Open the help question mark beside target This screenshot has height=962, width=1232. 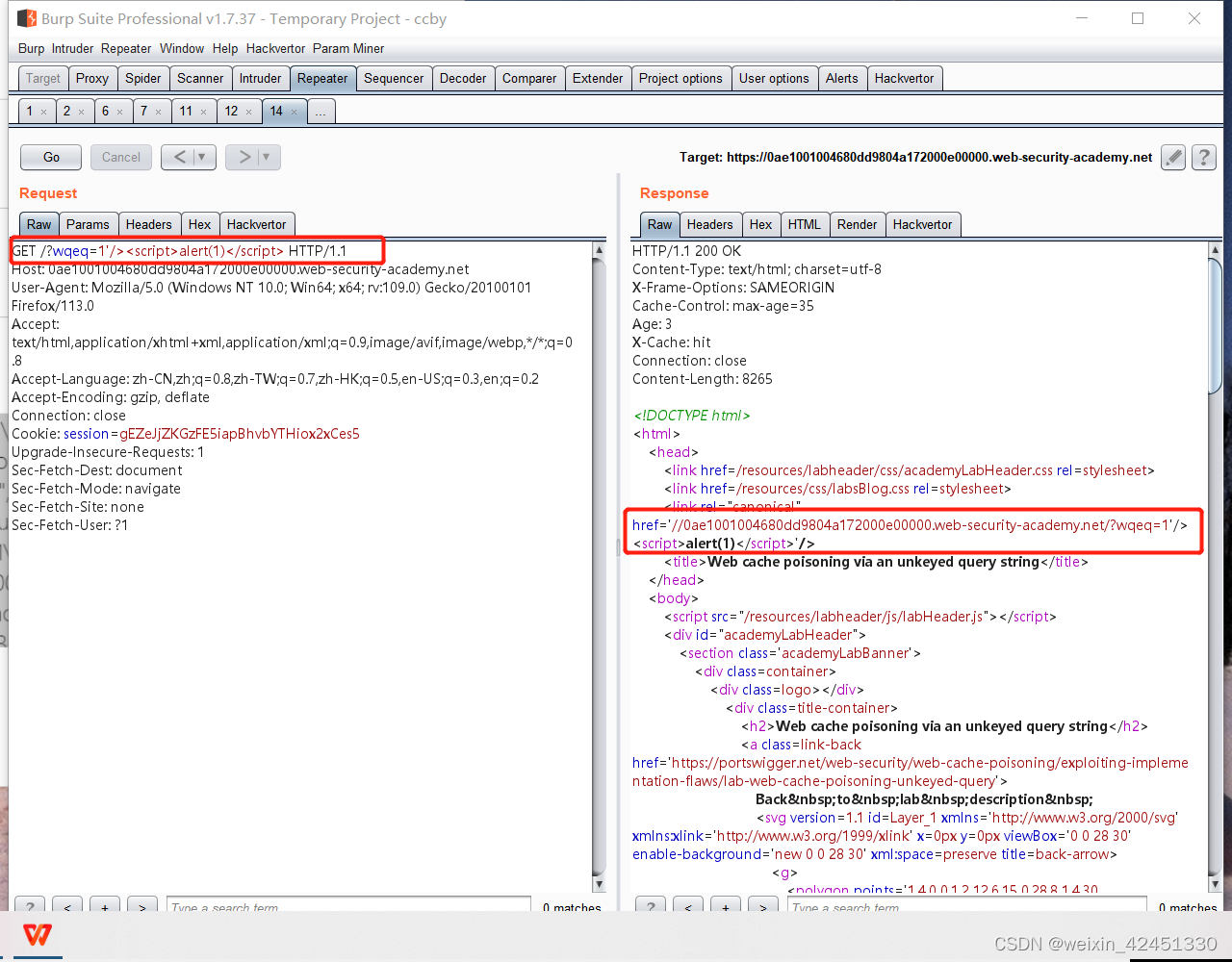point(1204,157)
